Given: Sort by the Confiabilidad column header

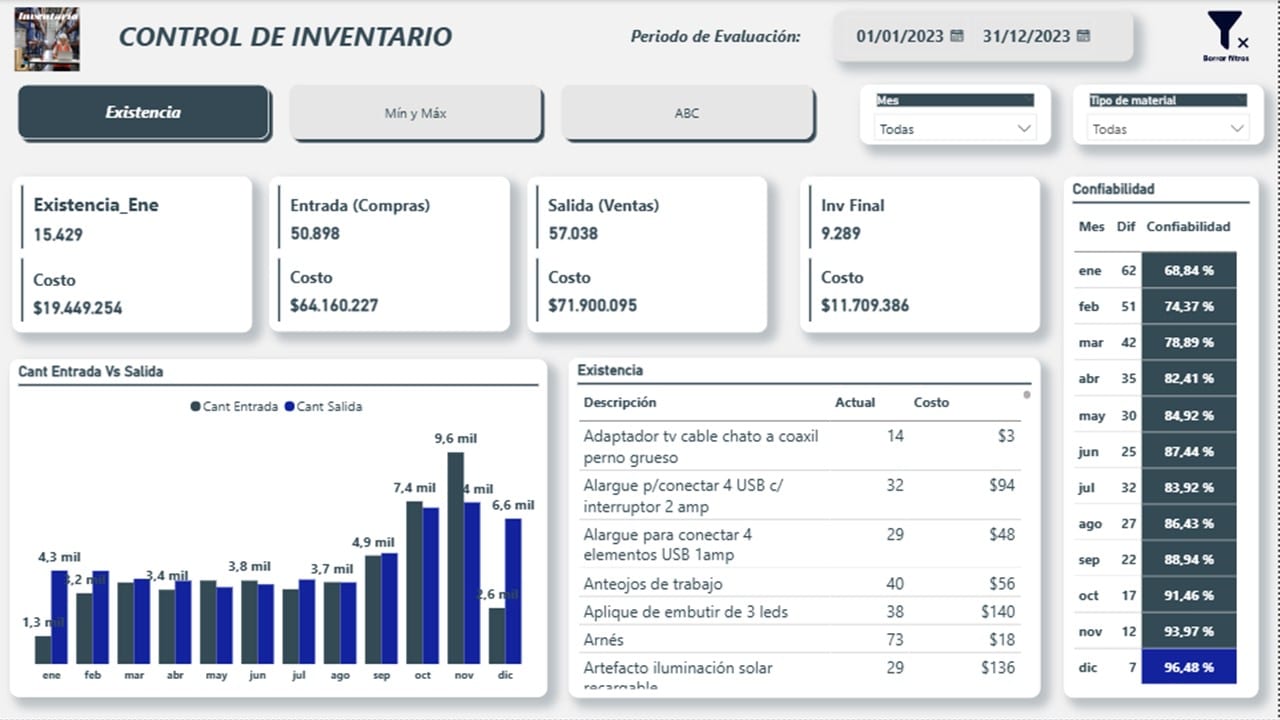Looking at the screenshot, I should tap(1188, 227).
